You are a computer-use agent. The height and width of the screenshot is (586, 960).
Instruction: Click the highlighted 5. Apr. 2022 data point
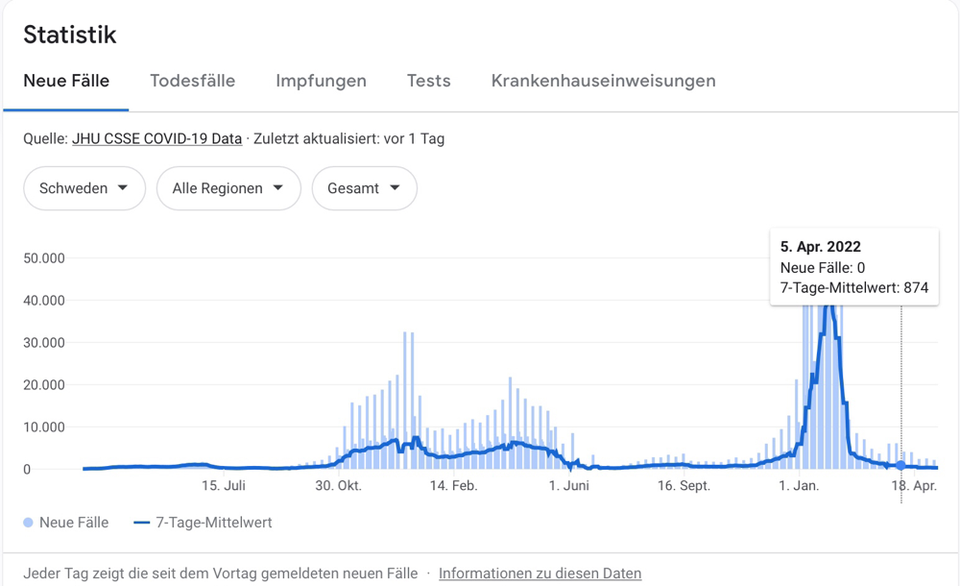coord(901,465)
